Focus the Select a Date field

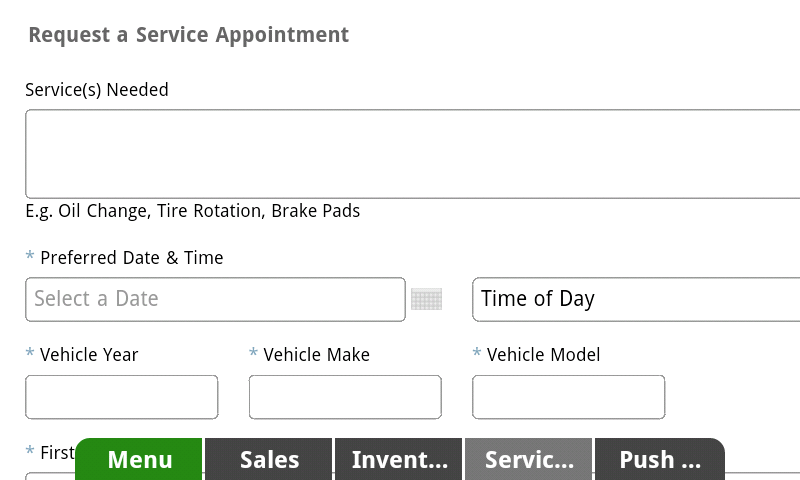click(x=215, y=299)
